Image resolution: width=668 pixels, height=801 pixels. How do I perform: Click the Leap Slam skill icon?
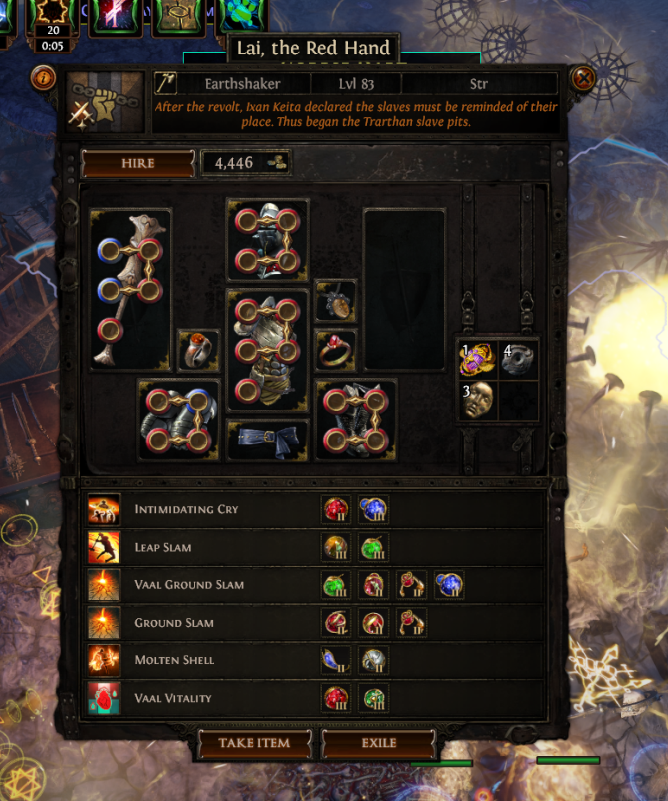[x=104, y=547]
